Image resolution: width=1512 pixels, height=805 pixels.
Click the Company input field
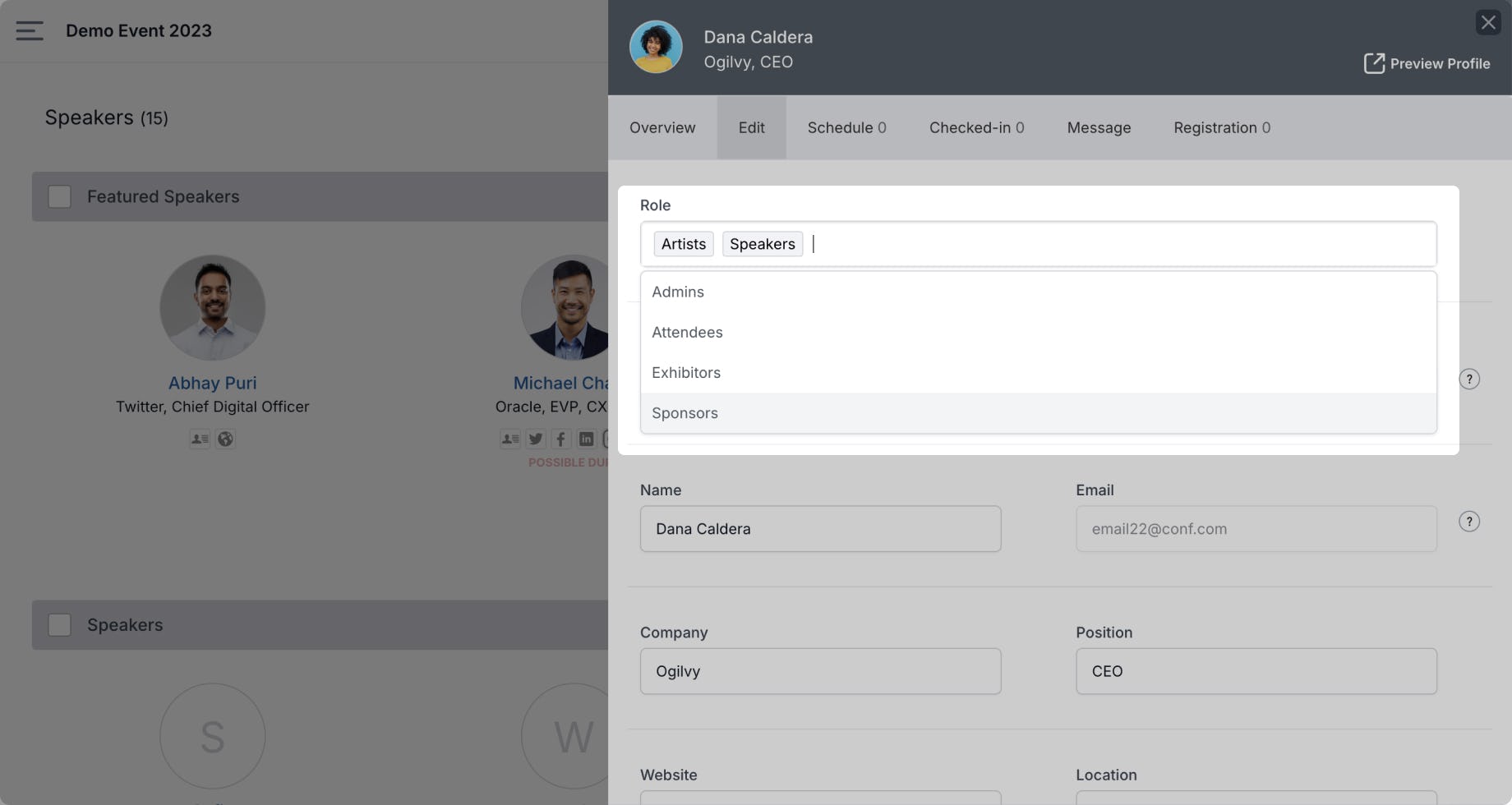pyautogui.click(x=820, y=671)
